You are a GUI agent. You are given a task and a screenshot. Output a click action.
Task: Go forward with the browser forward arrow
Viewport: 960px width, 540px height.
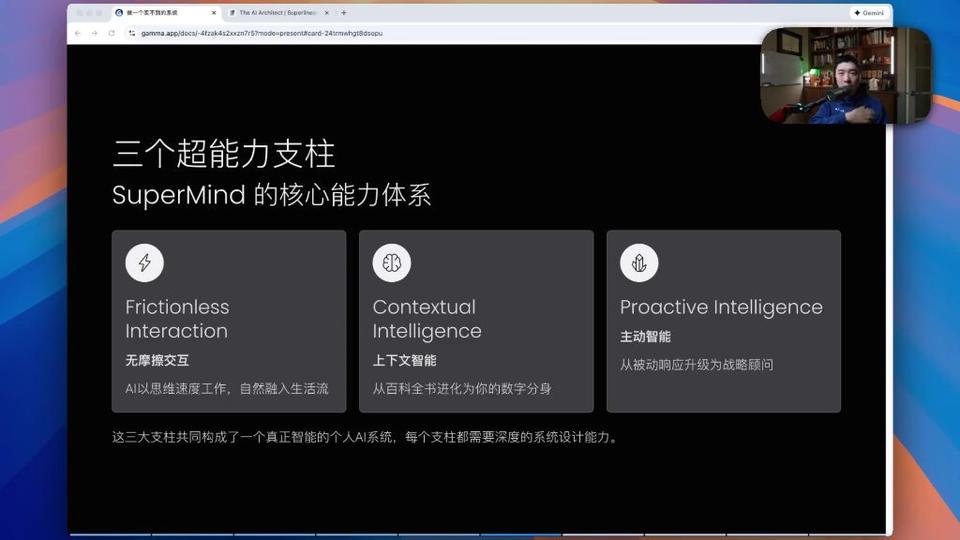click(94, 33)
